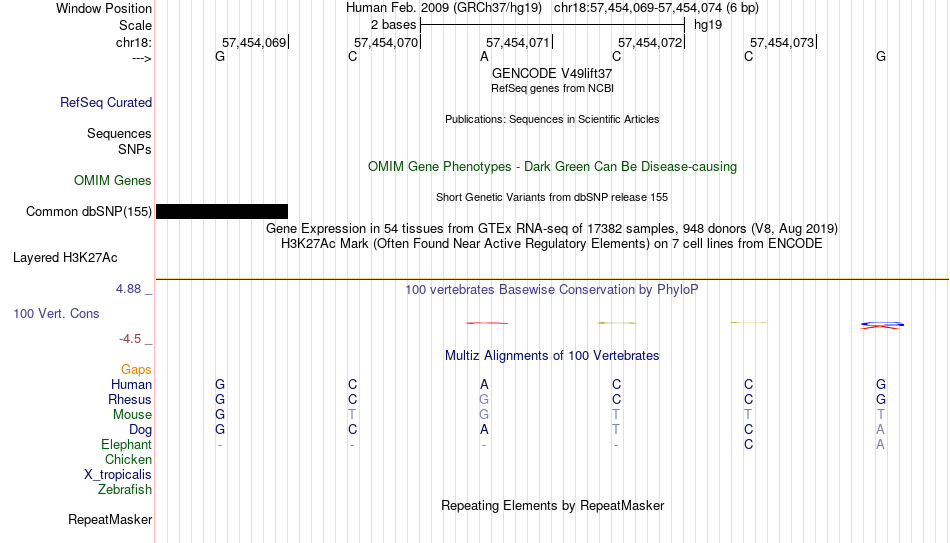Click RefSeq genes from NCBI title
Viewport: 950px width, 543px height.
(553, 88)
